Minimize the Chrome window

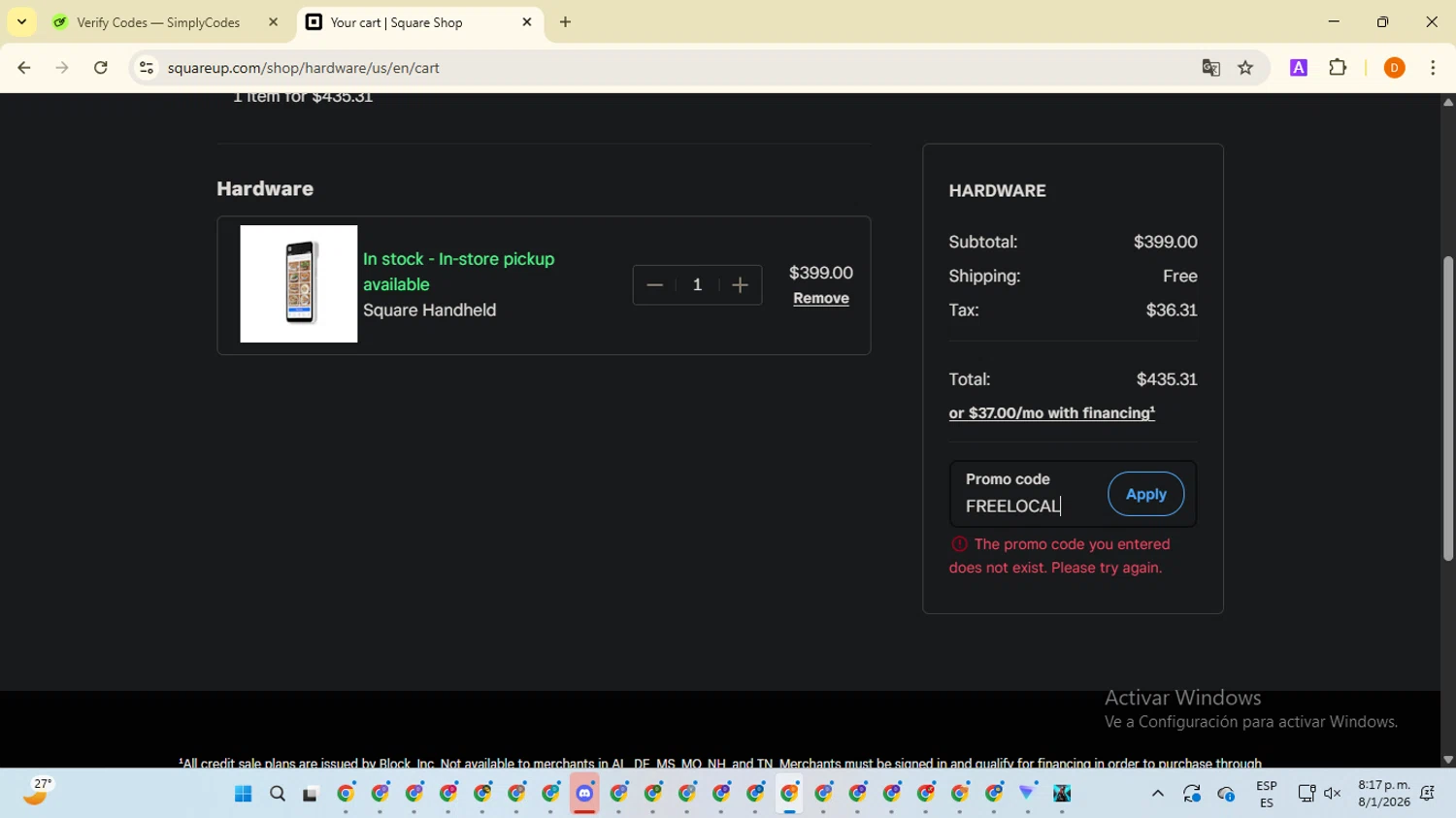point(1334,21)
